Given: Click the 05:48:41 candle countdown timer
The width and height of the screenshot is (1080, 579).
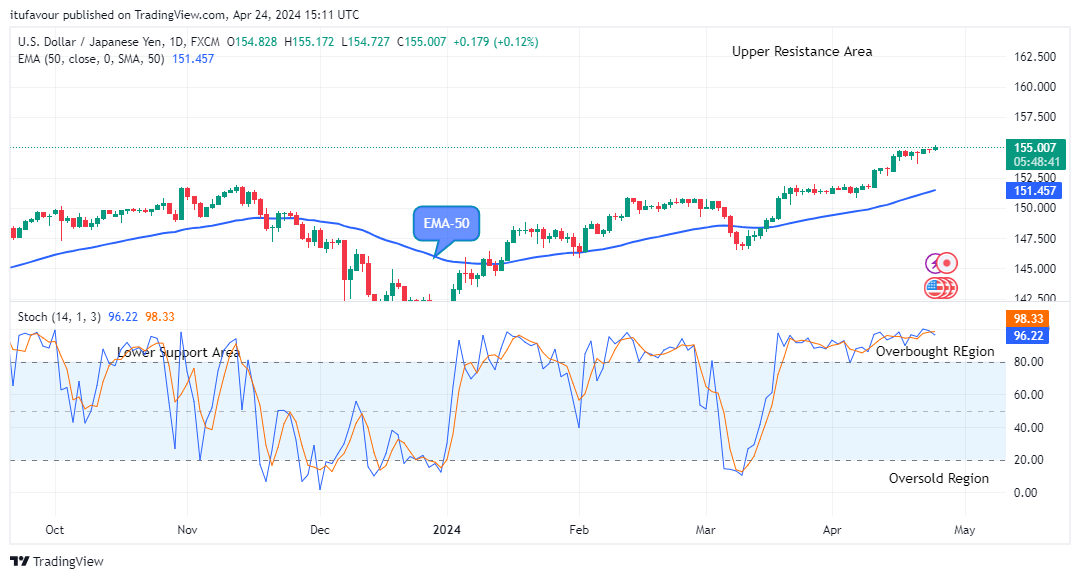Looking at the screenshot, I should pos(1037,162).
